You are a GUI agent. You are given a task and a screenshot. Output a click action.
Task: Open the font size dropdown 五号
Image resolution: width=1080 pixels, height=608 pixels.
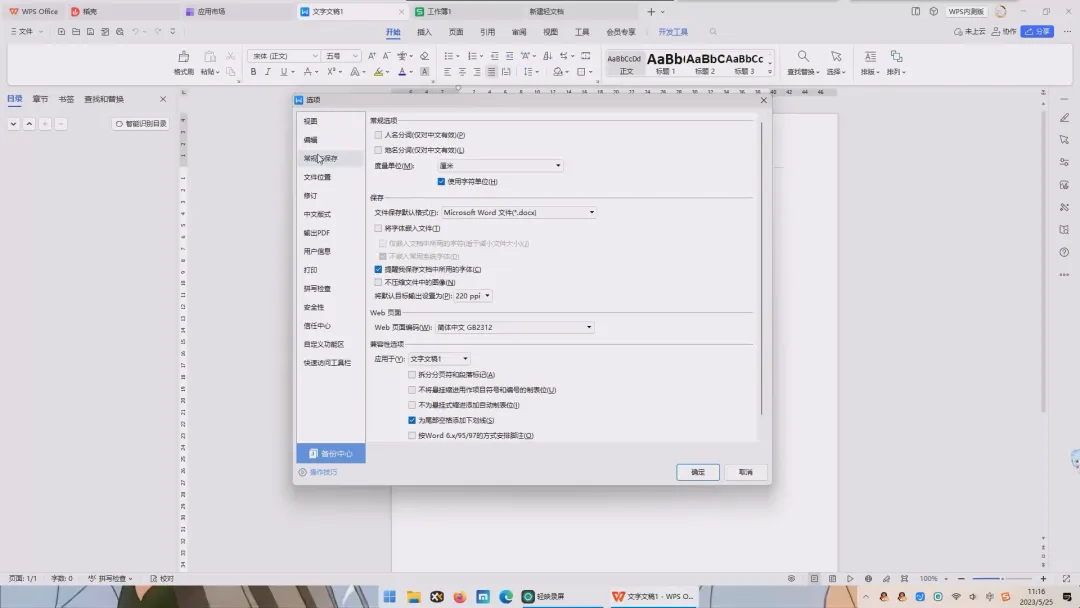[x=342, y=56]
